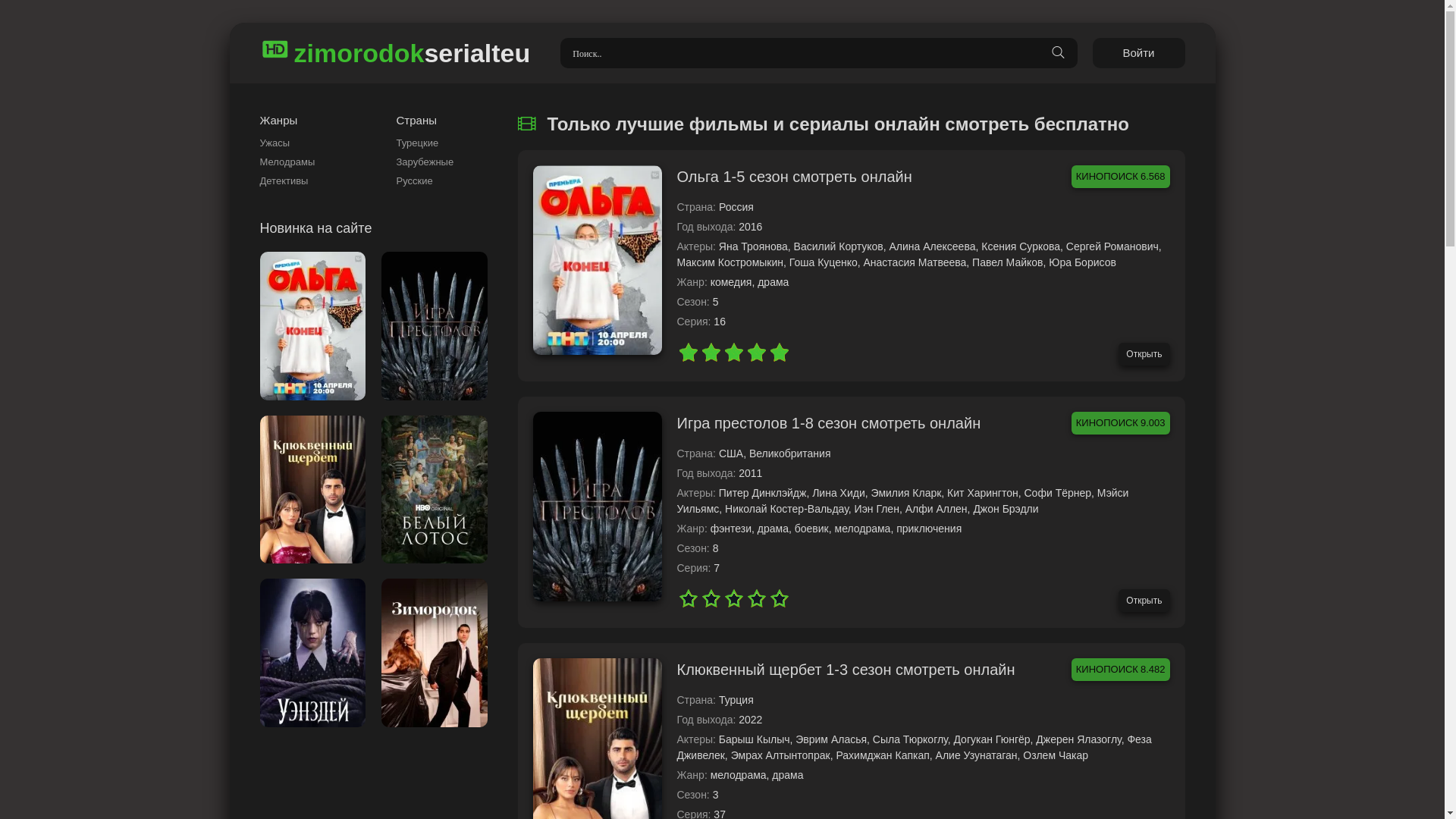Click Открыть button for Игра престолов
Screen dimensions: 1456x819
tap(1144, 601)
